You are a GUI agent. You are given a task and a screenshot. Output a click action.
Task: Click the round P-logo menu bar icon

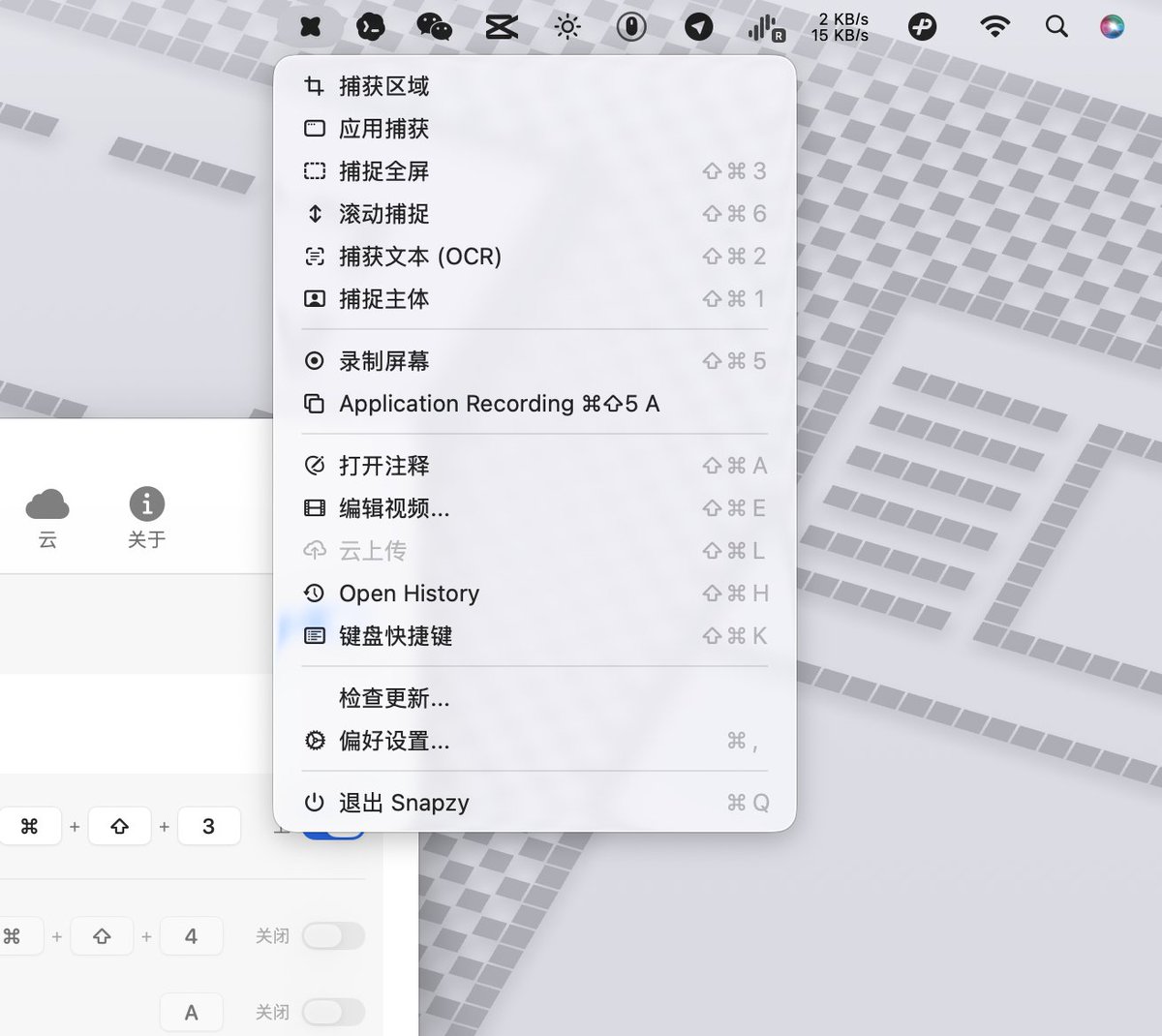tap(923, 26)
